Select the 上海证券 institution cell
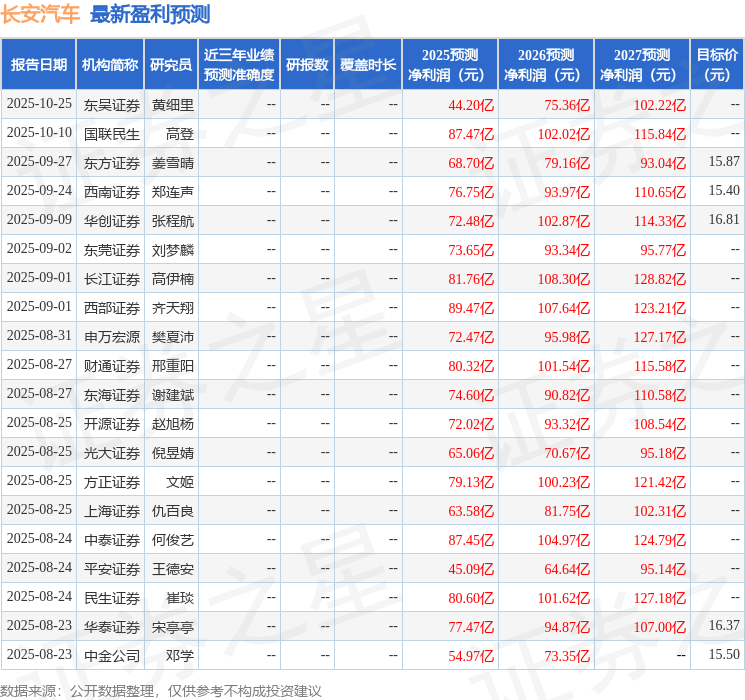Image resolution: width=745 pixels, height=700 pixels. 112,511
